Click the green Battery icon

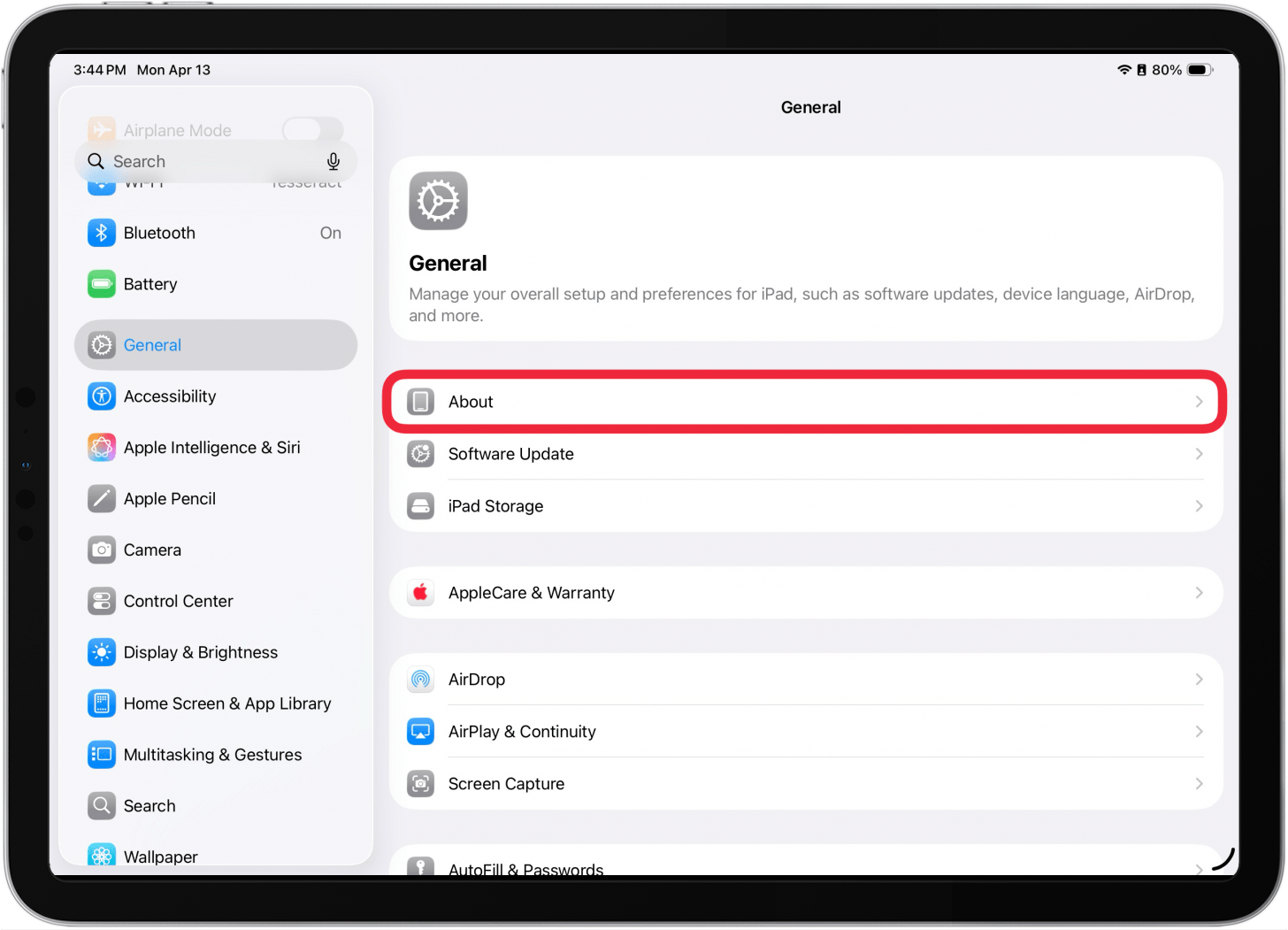(102, 284)
